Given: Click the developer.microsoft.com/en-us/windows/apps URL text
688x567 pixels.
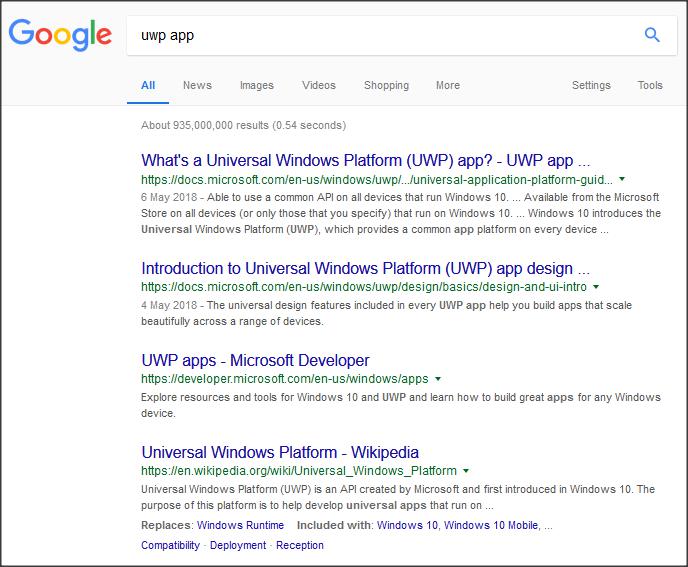Looking at the screenshot, I should point(285,379).
